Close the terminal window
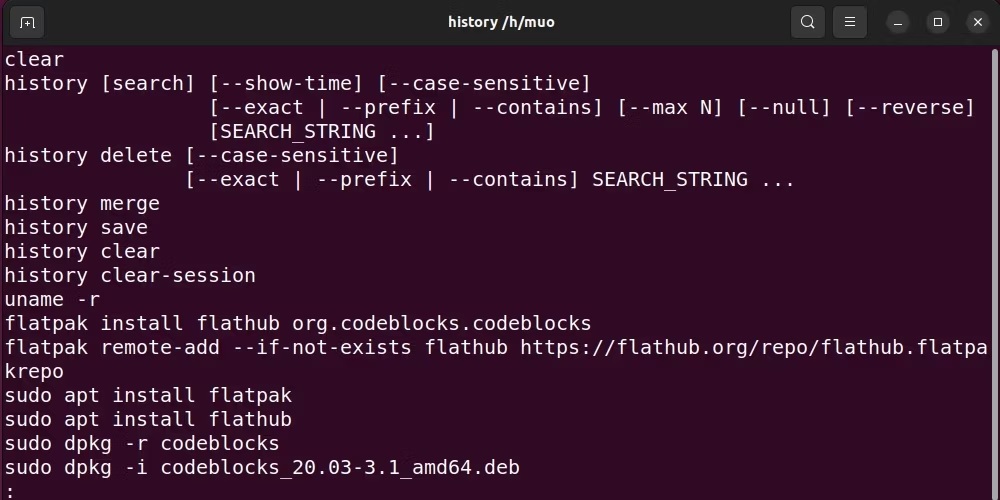This screenshot has width=1000, height=500. point(976,22)
